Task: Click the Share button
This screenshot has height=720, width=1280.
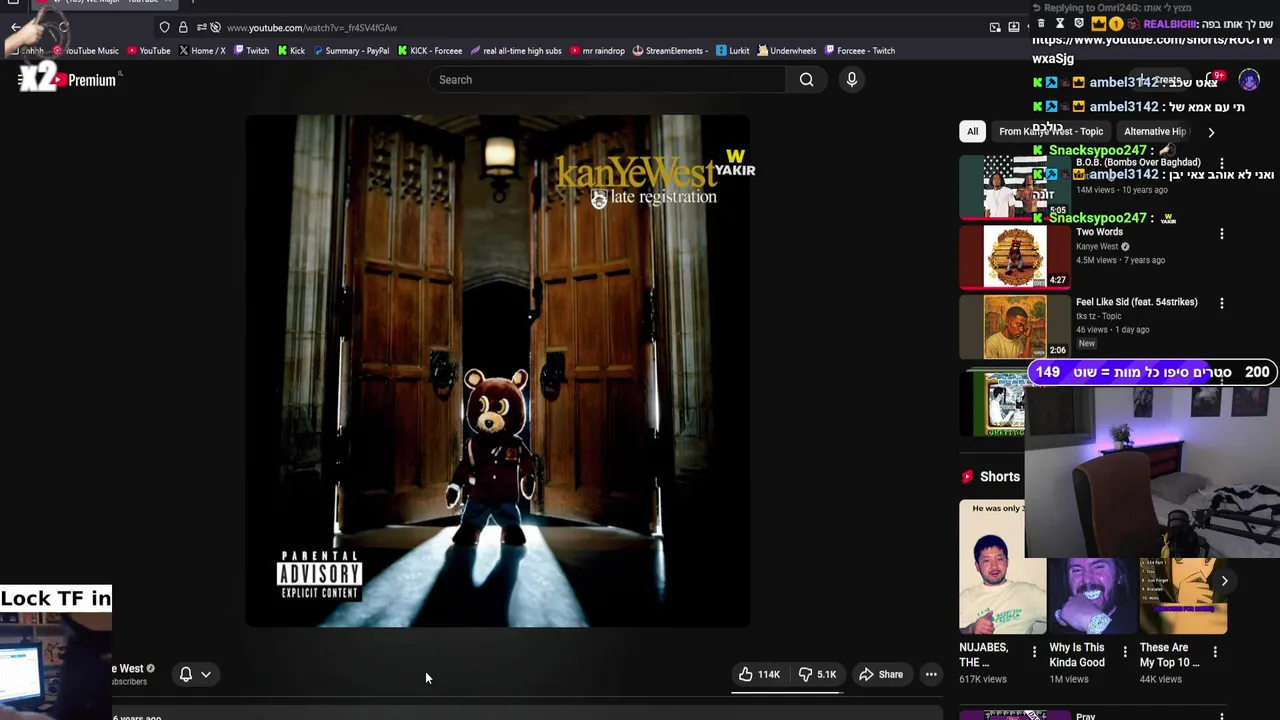Action: (881, 674)
